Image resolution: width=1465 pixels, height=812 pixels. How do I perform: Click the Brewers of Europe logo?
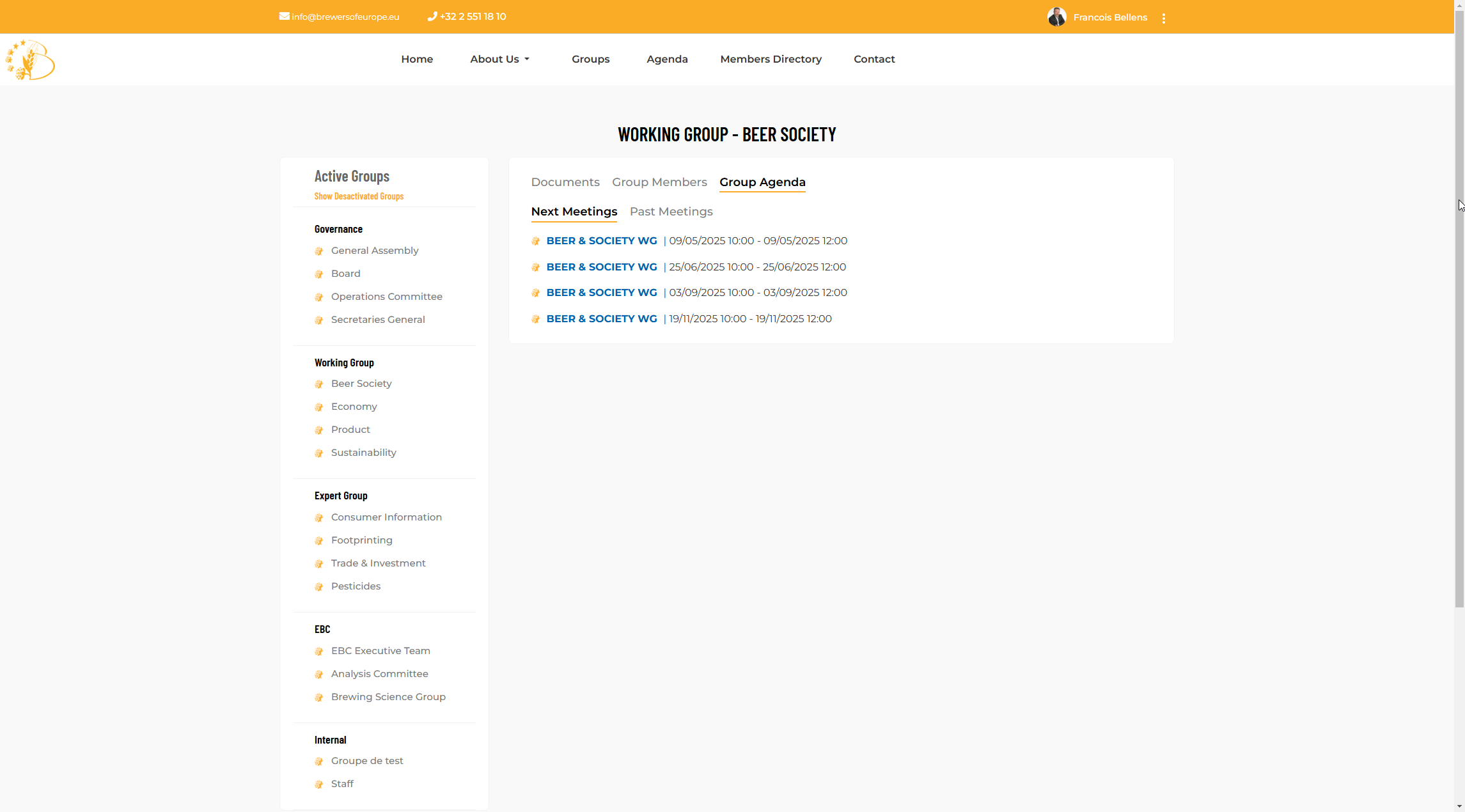tap(30, 59)
